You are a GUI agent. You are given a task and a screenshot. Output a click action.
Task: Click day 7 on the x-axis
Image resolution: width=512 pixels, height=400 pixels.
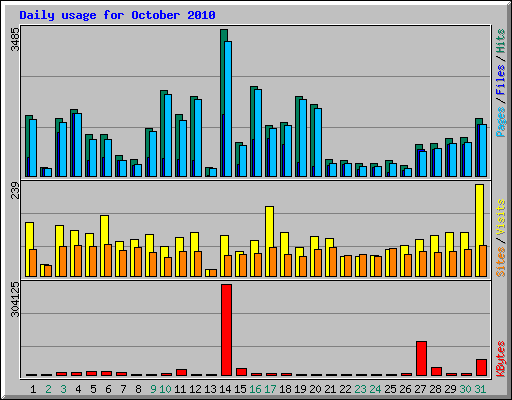click(123, 389)
